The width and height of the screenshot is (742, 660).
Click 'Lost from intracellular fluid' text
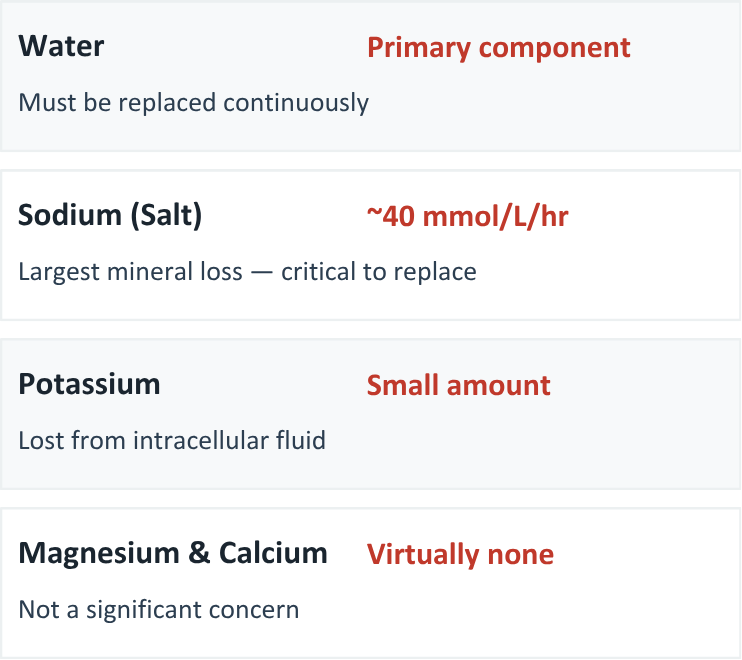(172, 440)
